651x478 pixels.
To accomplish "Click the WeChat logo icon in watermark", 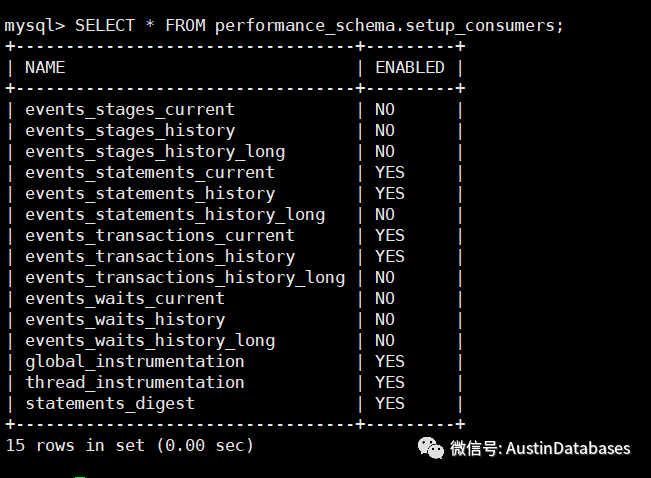I will click(431, 448).
